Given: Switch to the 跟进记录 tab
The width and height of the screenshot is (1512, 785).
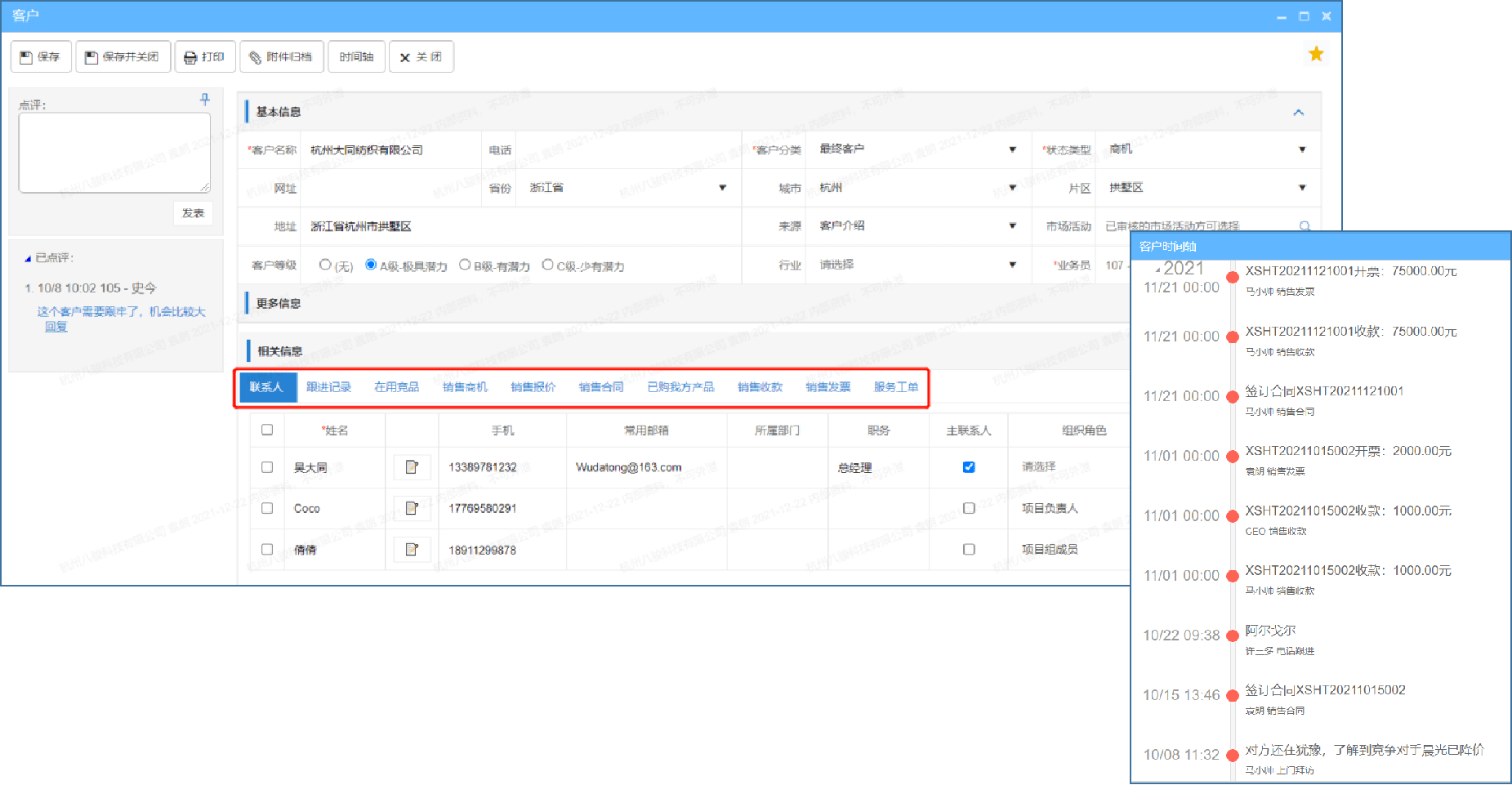Looking at the screenshot, I should [x=329, y=386].
